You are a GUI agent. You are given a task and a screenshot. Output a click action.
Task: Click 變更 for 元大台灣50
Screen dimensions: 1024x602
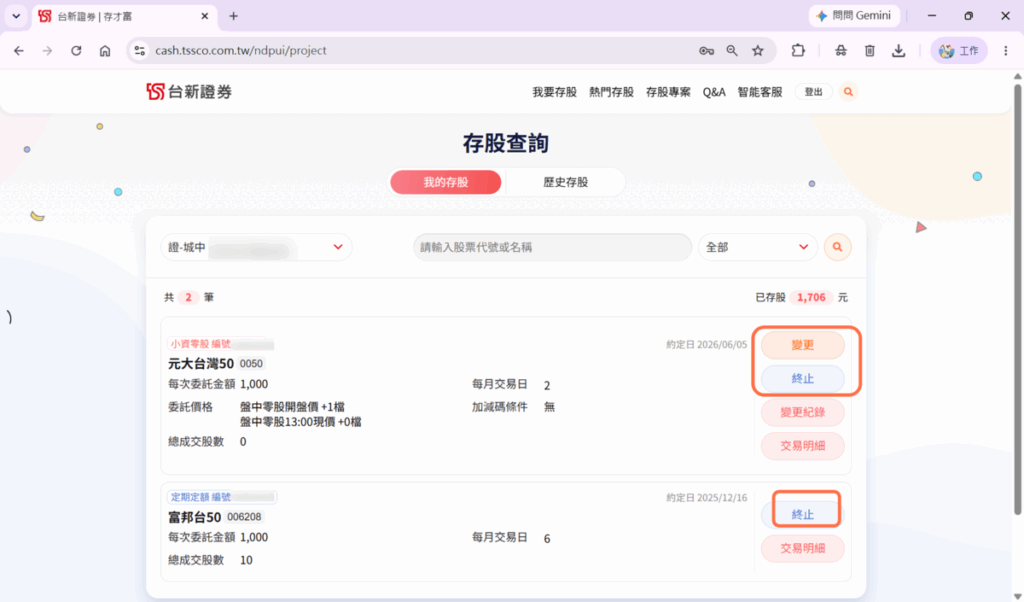(x=803, y=345)
